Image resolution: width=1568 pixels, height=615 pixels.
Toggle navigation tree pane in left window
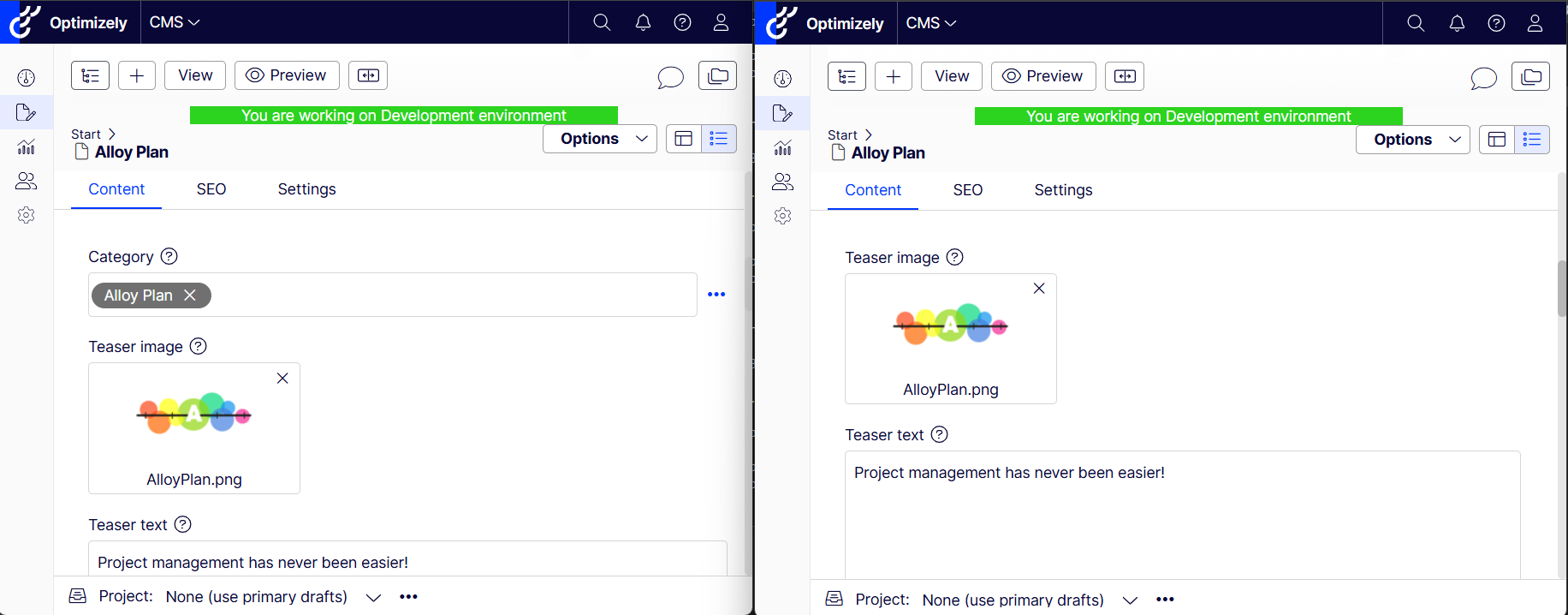(90, 75)
